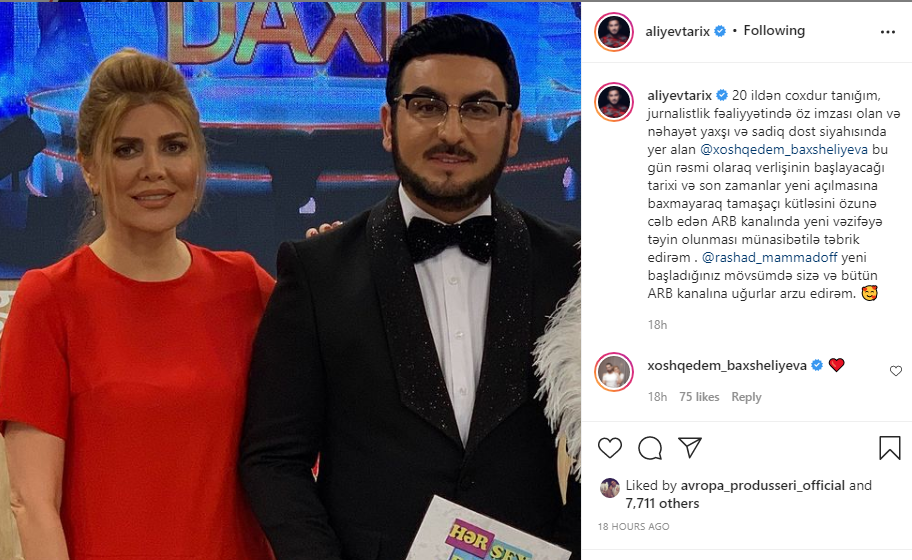Open the @rashad_mammadoff mention link
Screen dimensions: 912x560
[770, 257]
